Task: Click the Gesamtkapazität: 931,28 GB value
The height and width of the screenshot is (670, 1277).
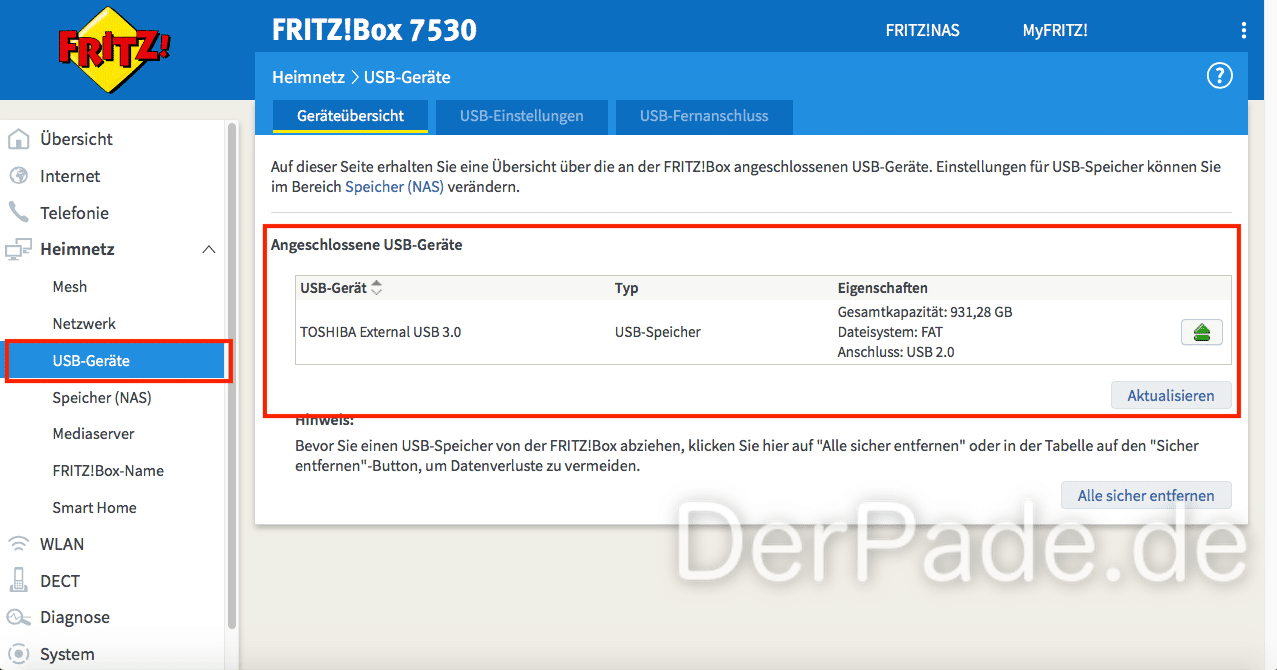Action: (x=925, y=312)
